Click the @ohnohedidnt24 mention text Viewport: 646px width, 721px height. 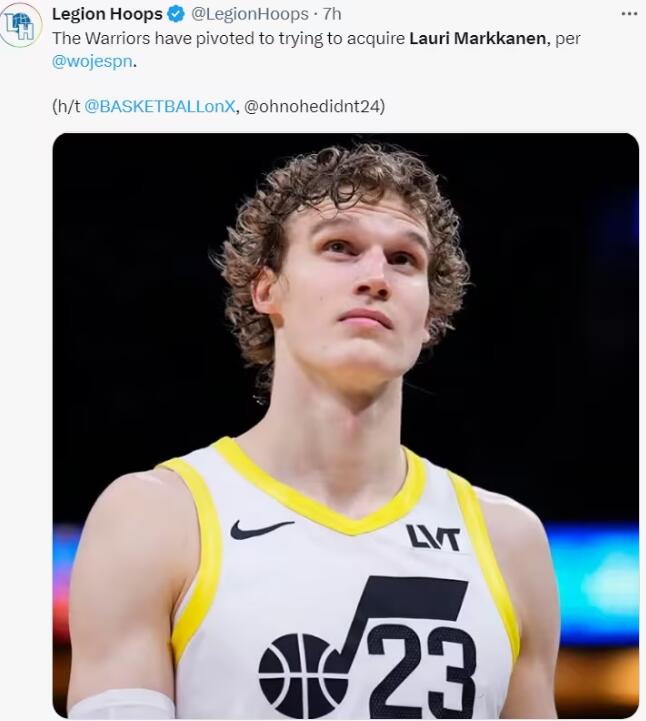[x=315, y=106]
